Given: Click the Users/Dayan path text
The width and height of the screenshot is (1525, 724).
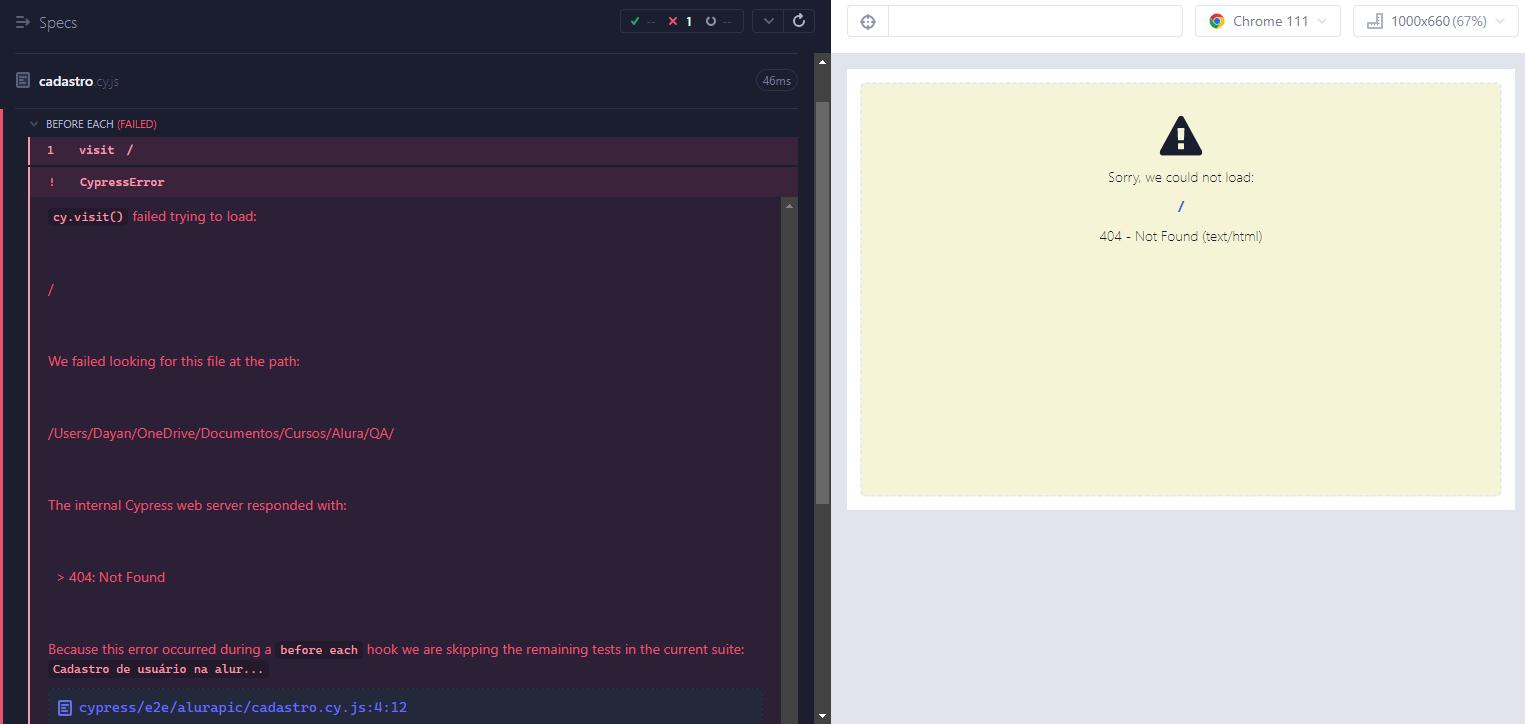Looking at the screenshot, I should tap(221, 433).
